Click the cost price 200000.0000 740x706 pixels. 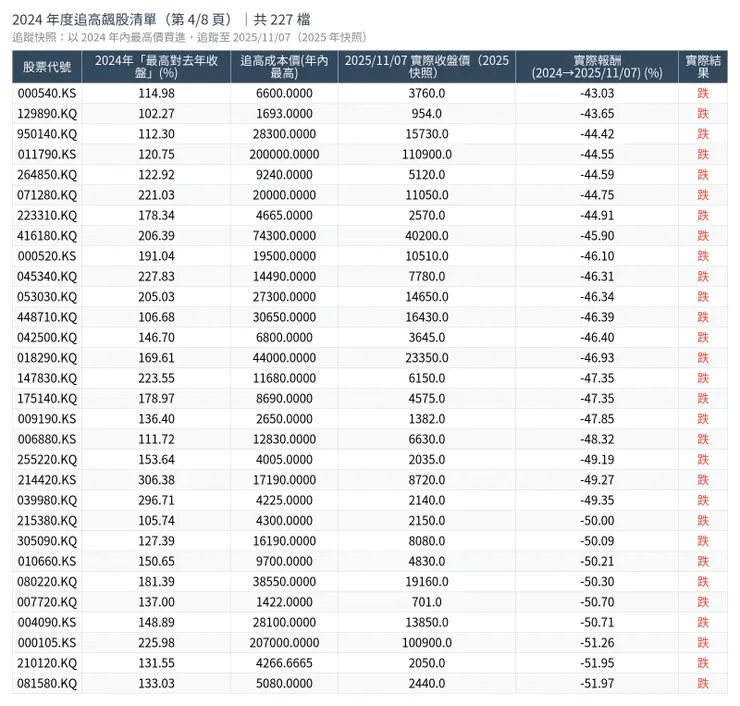[284, 154]
